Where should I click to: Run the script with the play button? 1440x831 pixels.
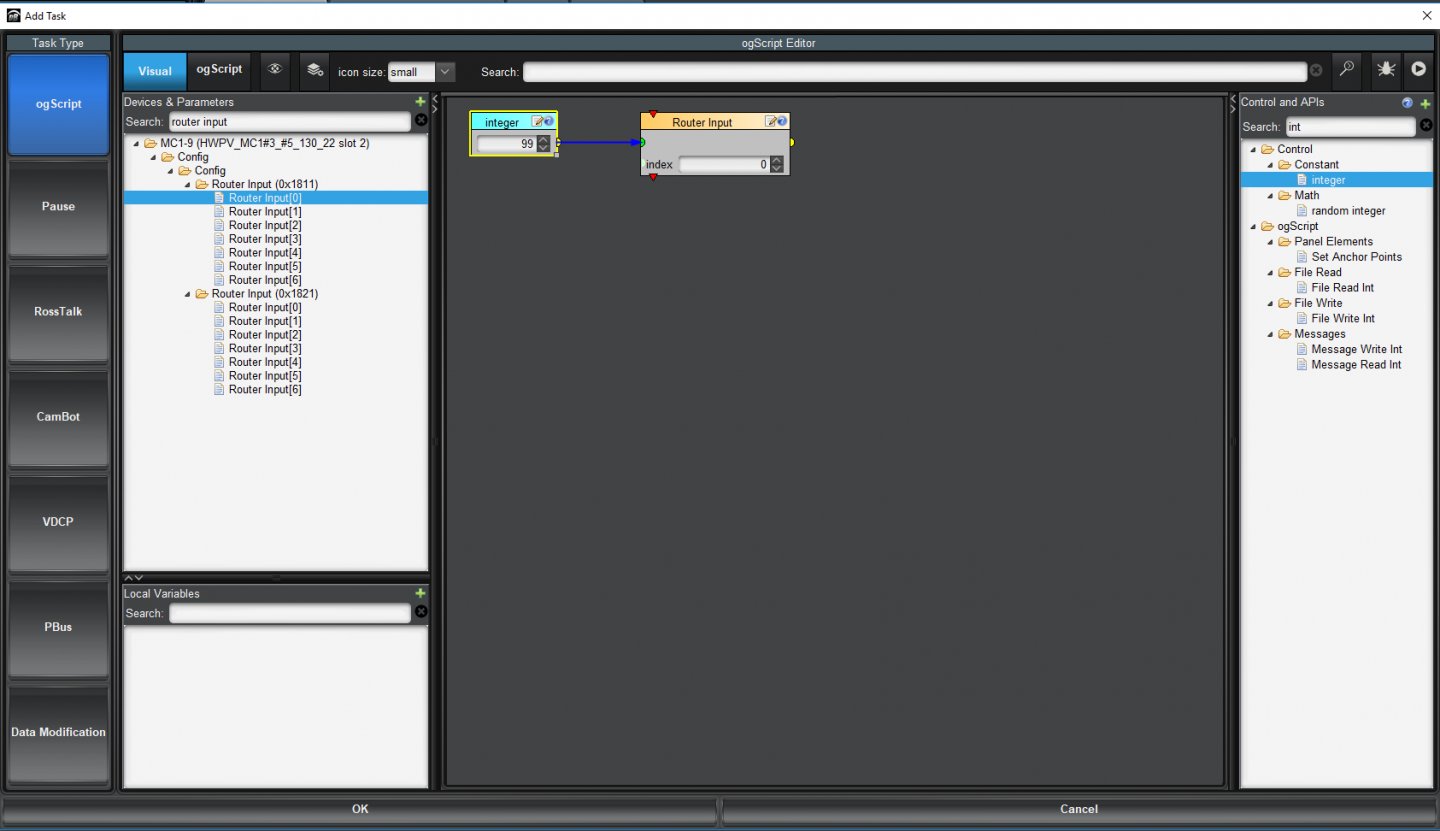[1418, 70]
